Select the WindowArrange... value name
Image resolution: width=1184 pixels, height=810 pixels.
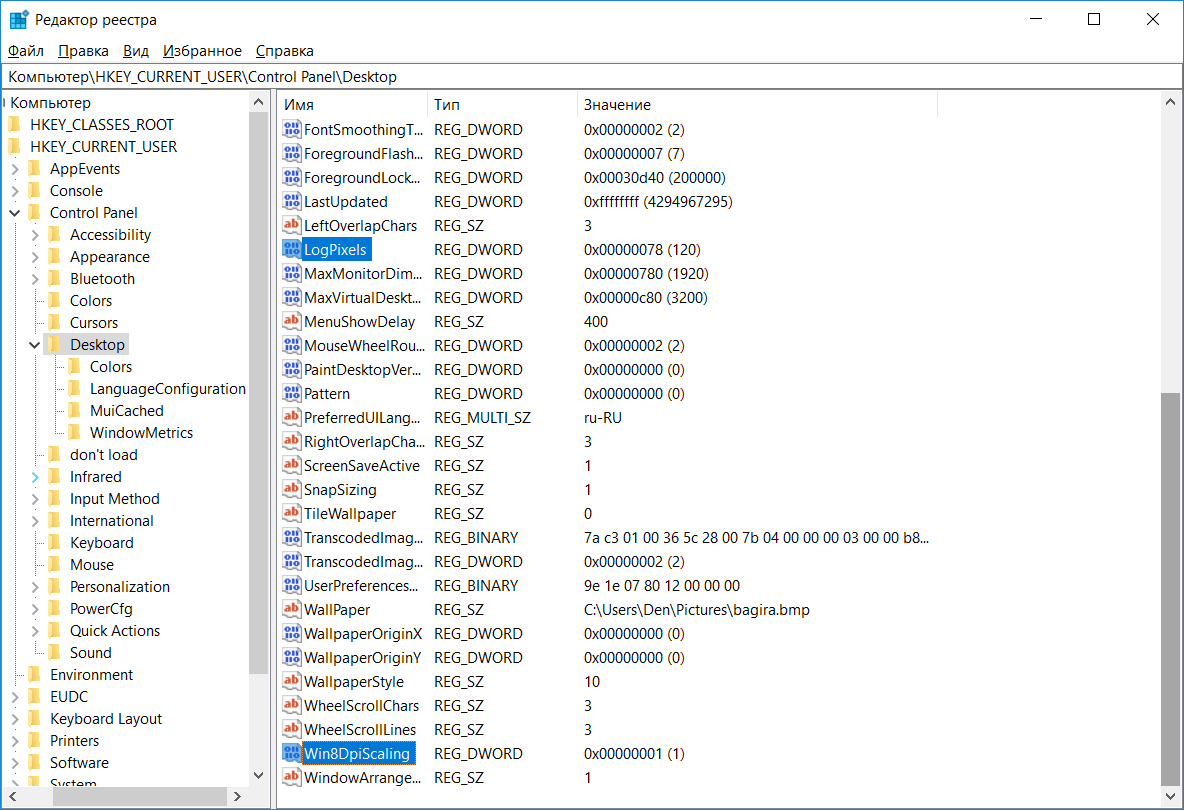362,778
